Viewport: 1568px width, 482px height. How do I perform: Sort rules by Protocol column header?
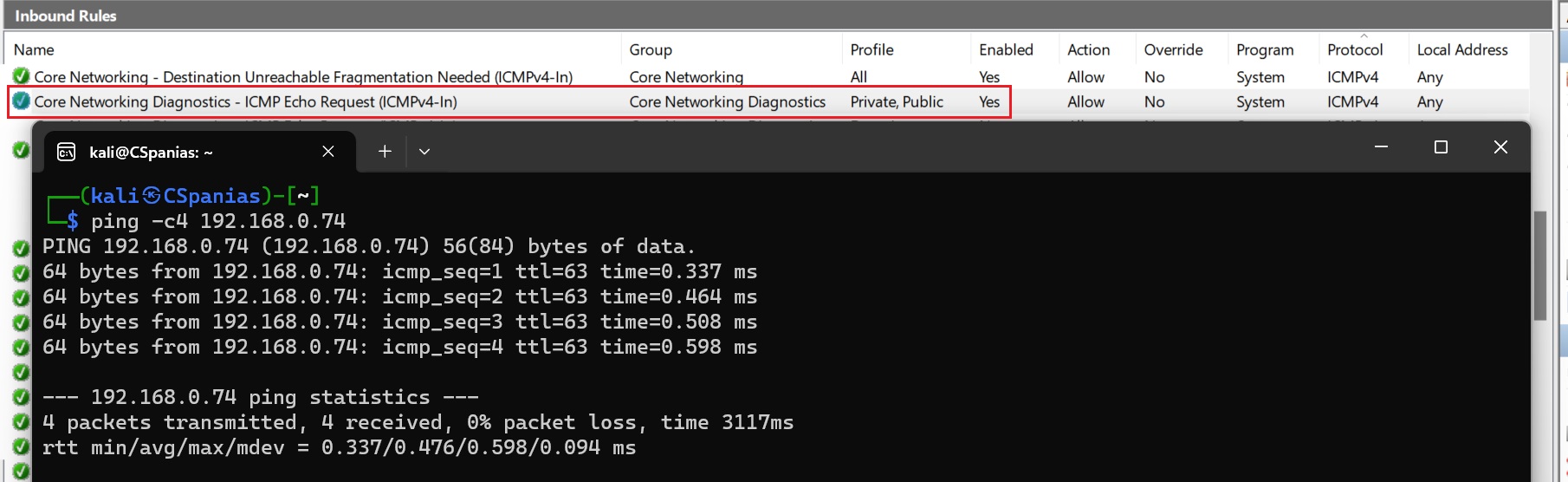[1355, 50]
